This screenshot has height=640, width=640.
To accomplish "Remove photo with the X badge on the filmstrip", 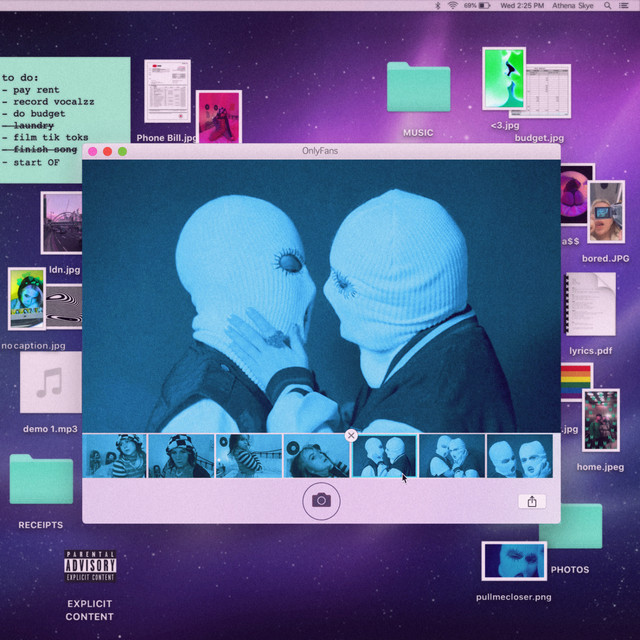I will [351, 436].
